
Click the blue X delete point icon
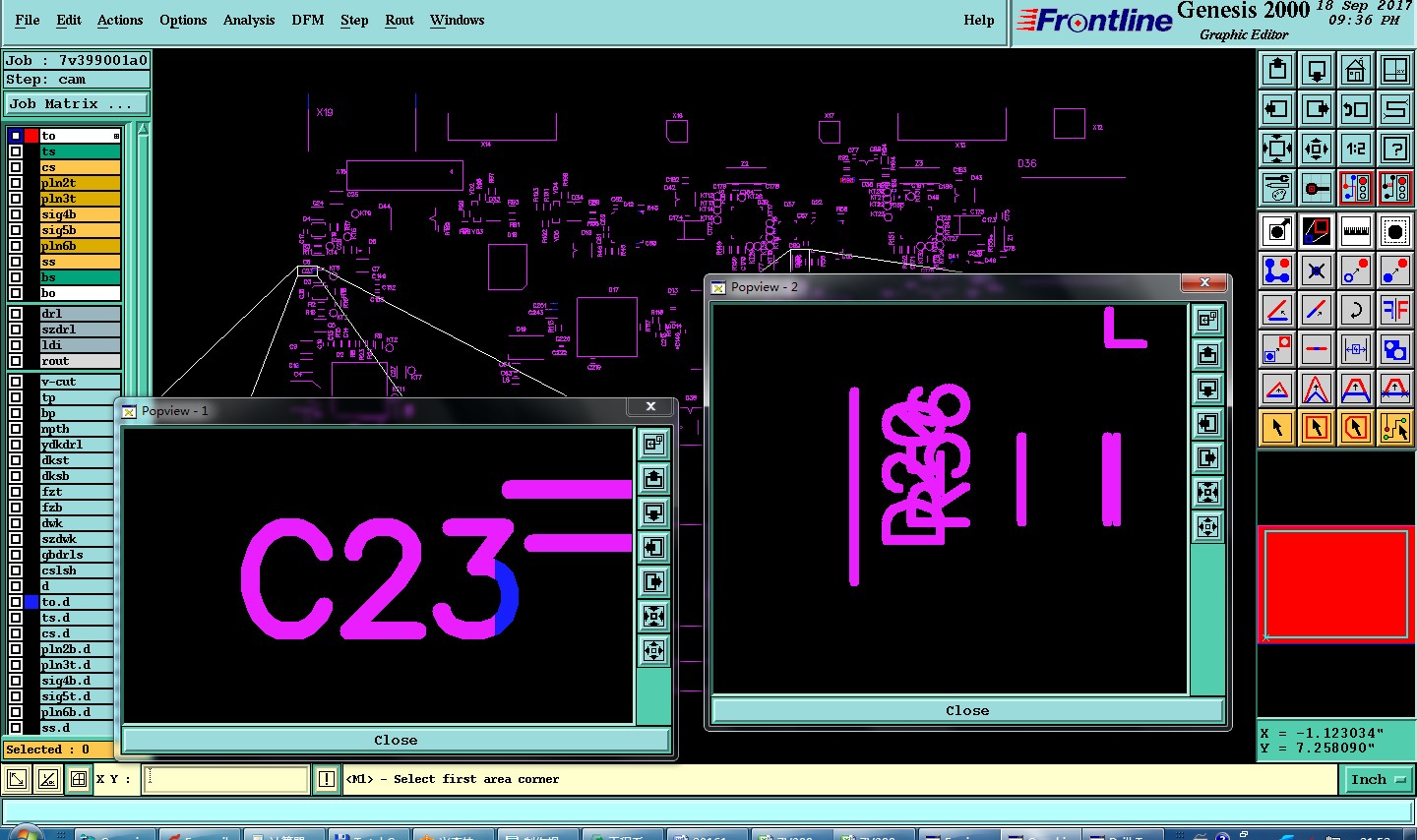1317,270
